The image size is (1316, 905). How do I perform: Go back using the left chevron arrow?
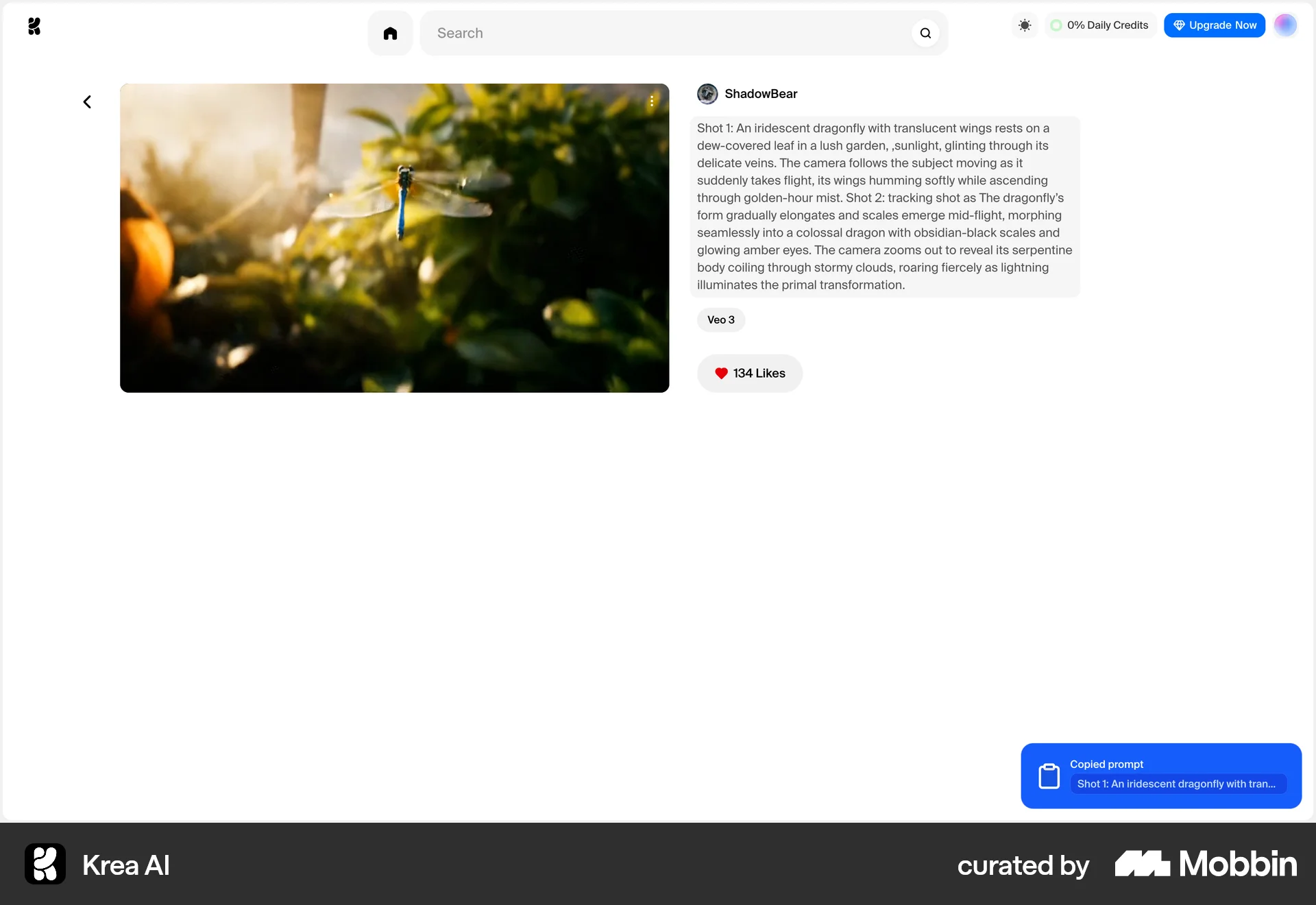click(x=86, y=101)
